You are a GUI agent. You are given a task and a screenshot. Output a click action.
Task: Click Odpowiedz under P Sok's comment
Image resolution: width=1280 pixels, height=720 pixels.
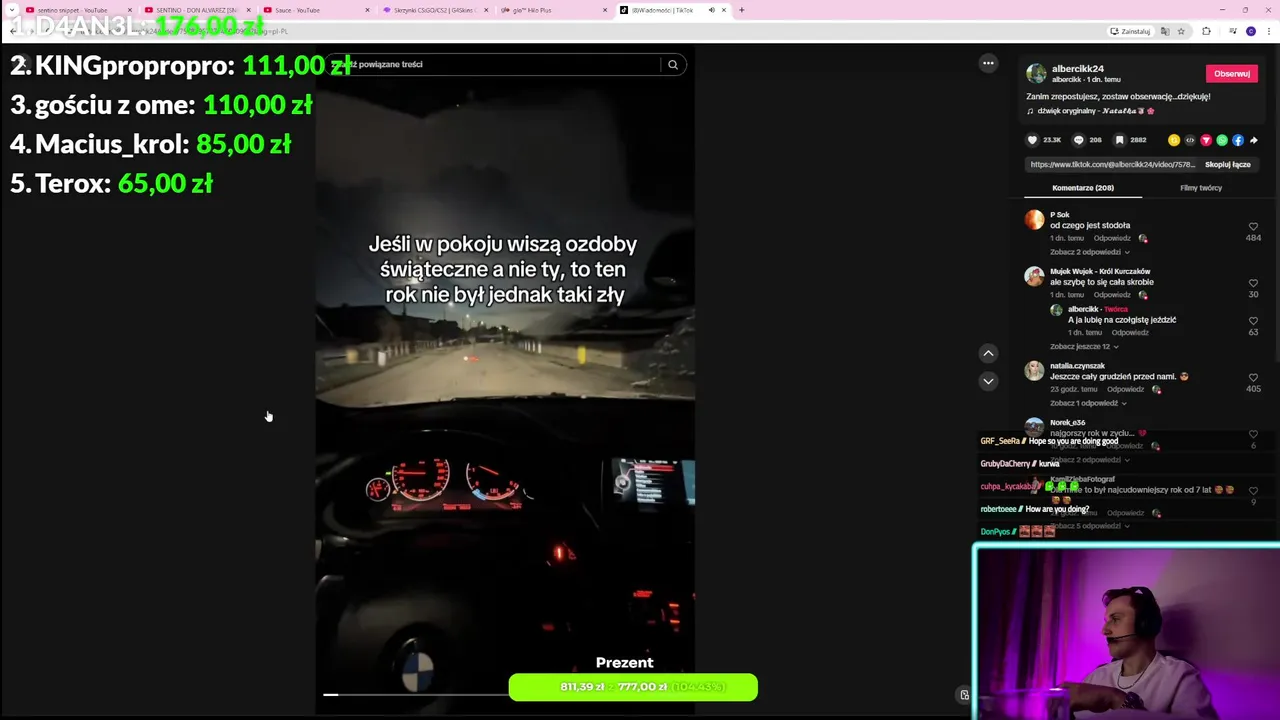click(x=1112, y=239)
